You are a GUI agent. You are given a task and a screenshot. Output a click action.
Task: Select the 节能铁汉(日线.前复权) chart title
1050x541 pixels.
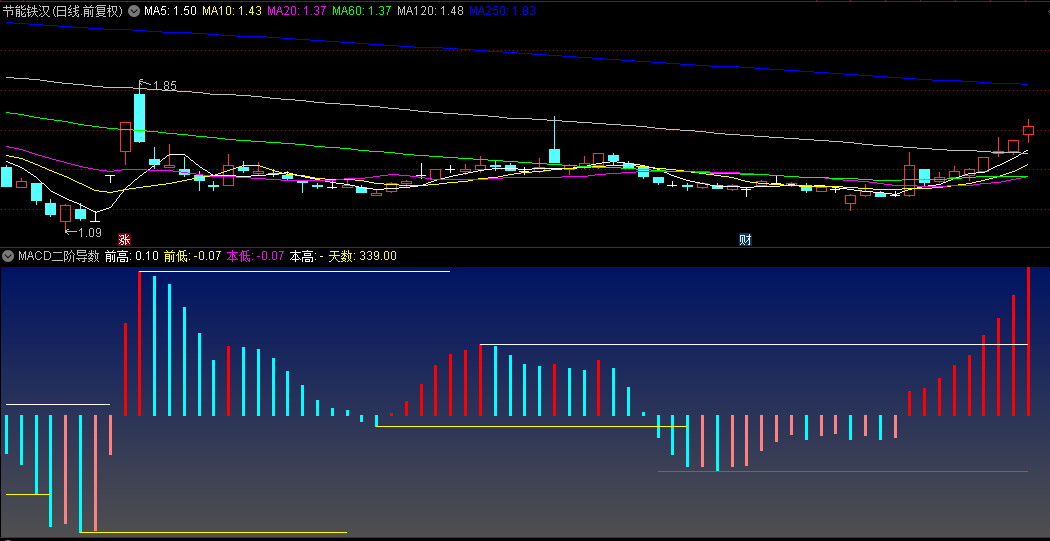(x=63, y=11)
